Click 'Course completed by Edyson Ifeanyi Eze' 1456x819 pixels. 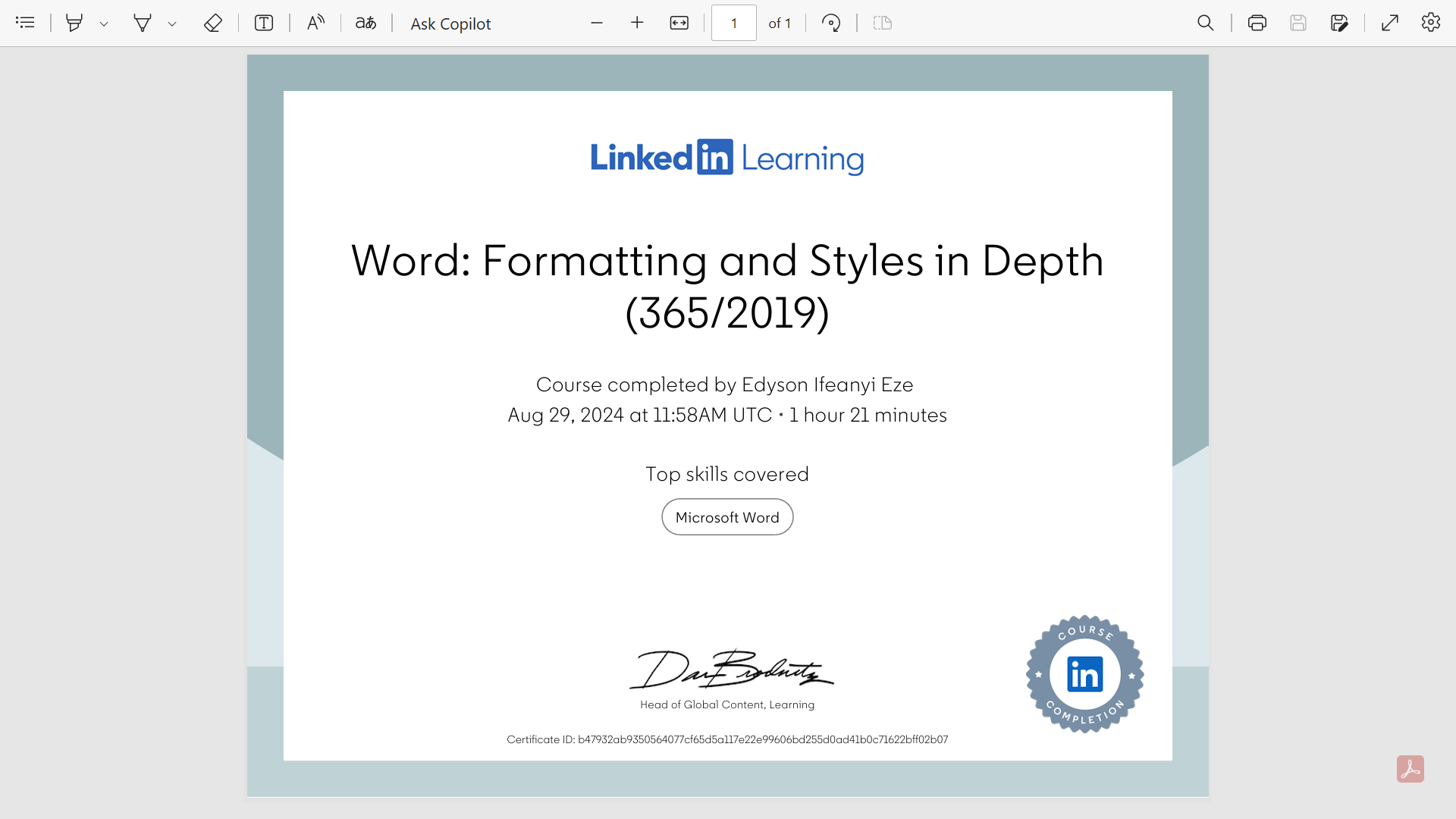725,385
